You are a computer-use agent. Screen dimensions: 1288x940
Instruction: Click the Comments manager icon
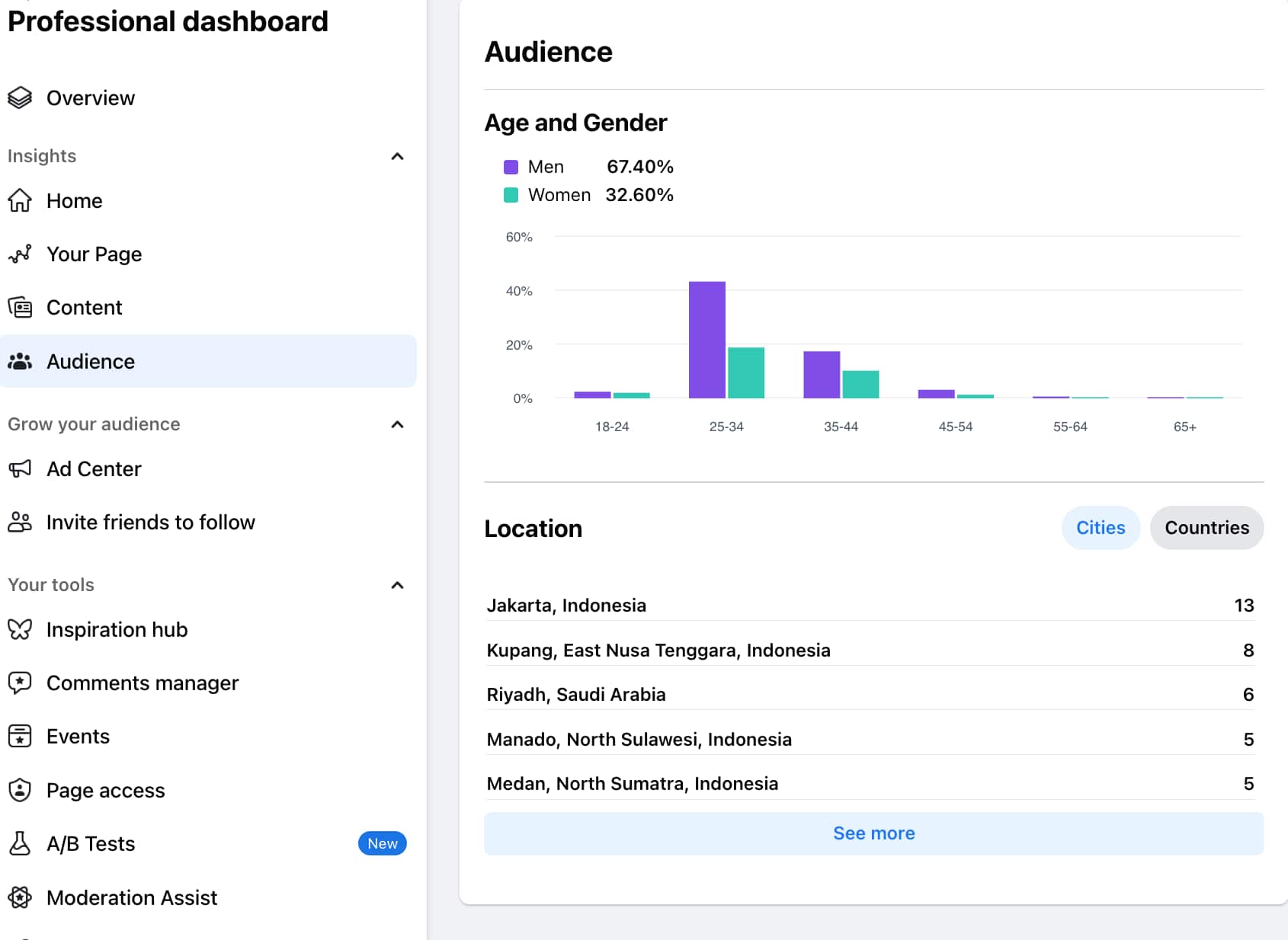20,683
